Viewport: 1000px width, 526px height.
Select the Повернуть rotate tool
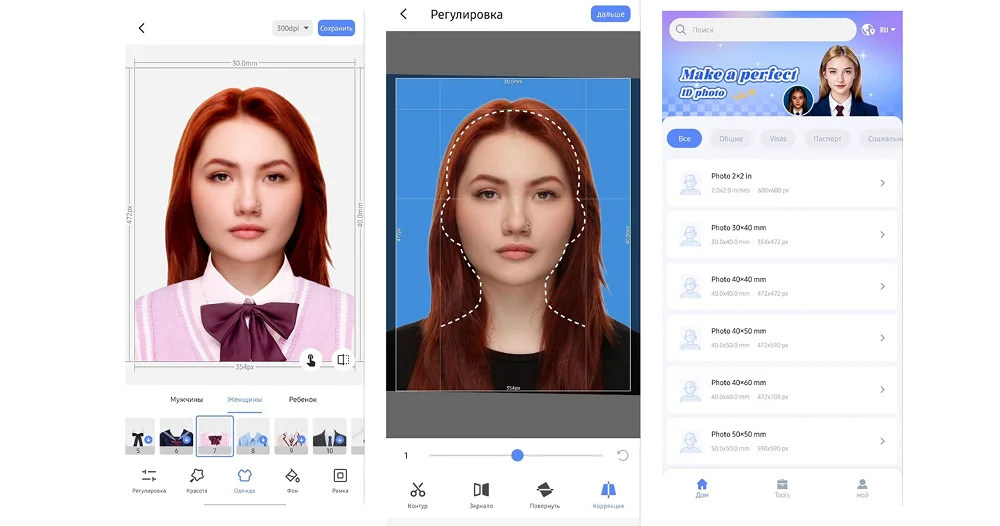pos(545,495)
